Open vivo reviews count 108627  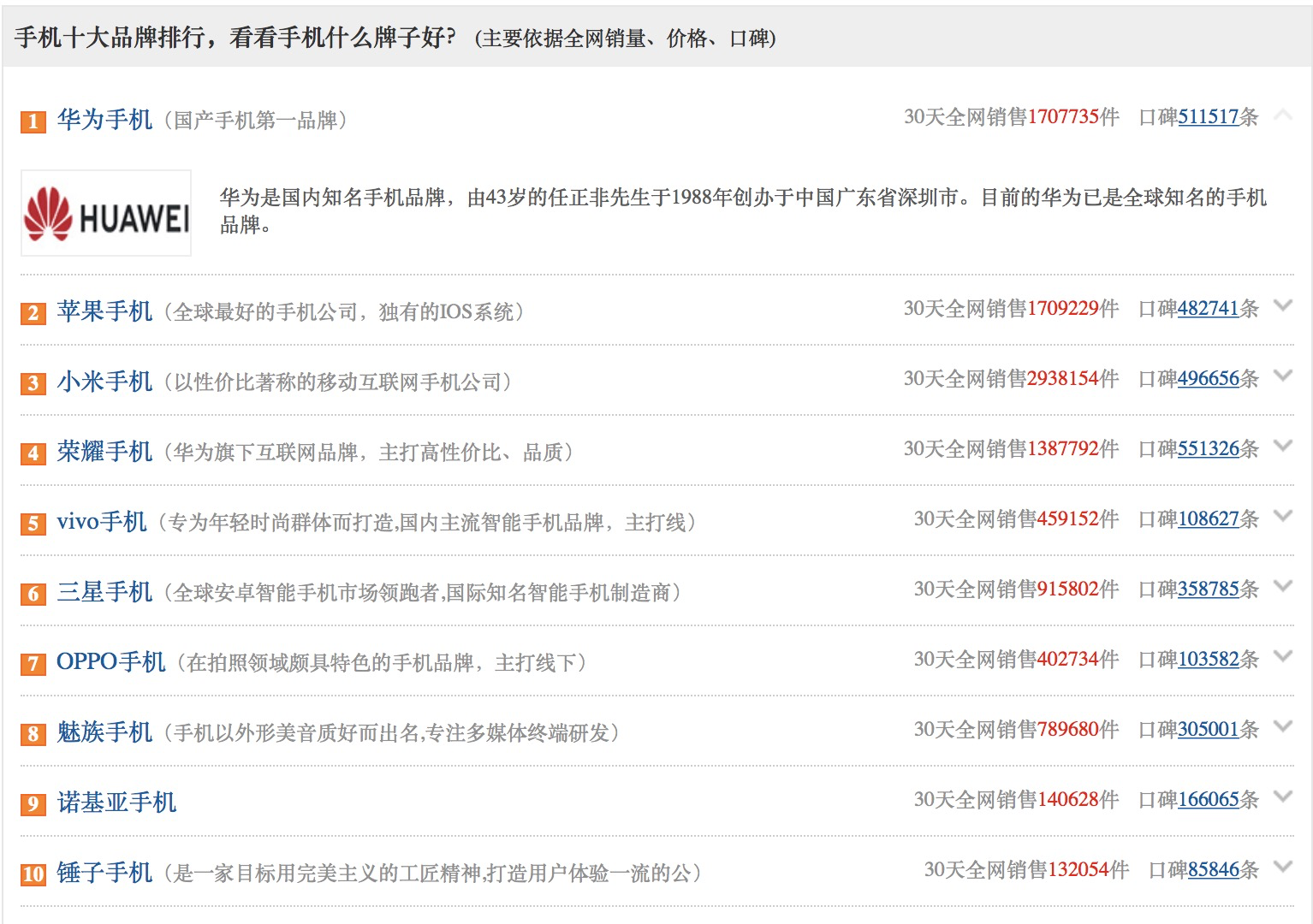(1209, 519)
